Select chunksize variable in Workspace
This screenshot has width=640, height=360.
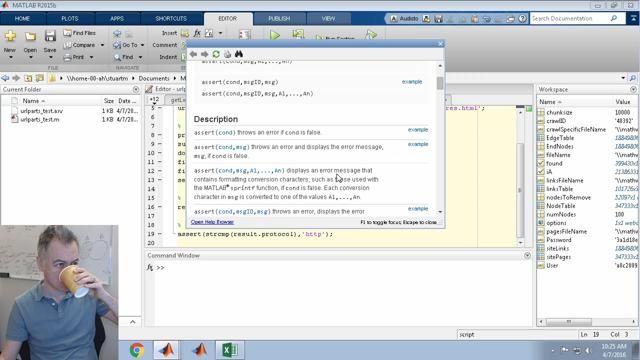[x=559, y=112]
